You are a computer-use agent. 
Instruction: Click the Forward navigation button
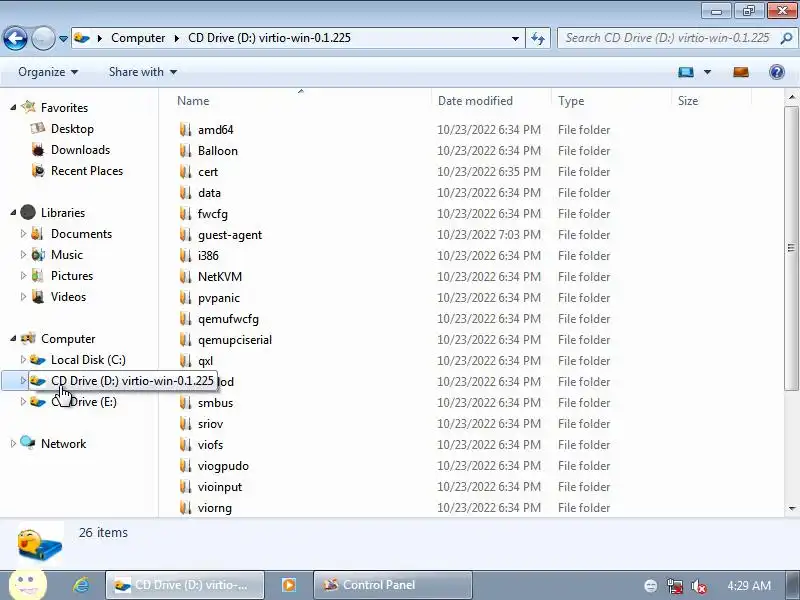(43, 38)
